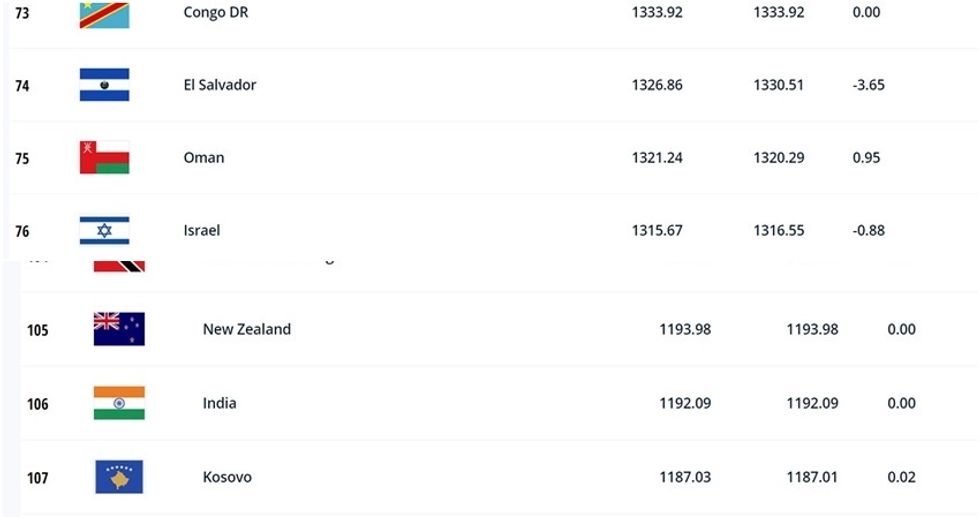Select El Salvador's total points 1326.86
Image resolution: width=980 pixels, height=519 pixels.
pos(657,85)
